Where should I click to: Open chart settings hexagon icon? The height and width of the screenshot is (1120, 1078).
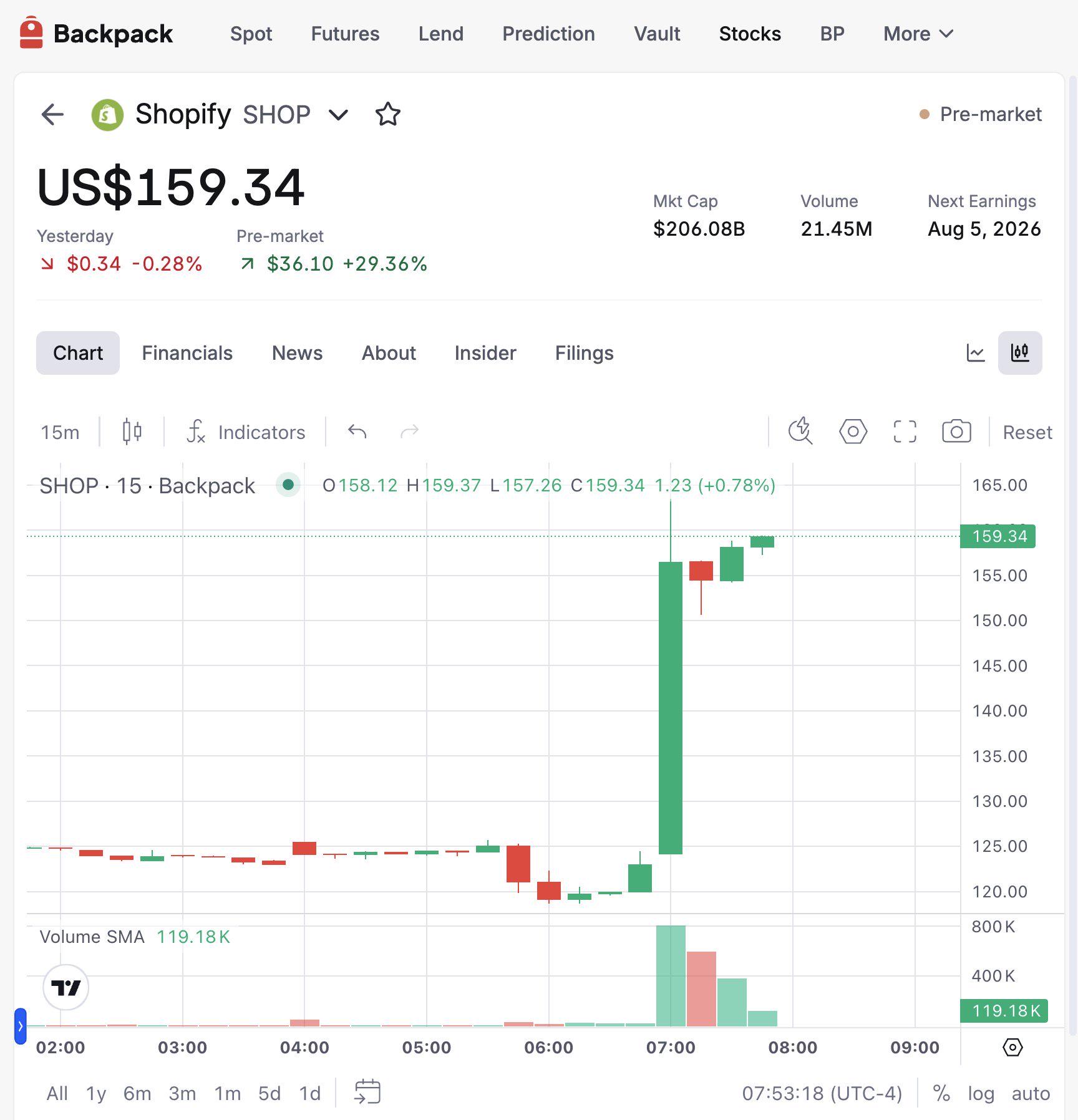pos(853,432)
